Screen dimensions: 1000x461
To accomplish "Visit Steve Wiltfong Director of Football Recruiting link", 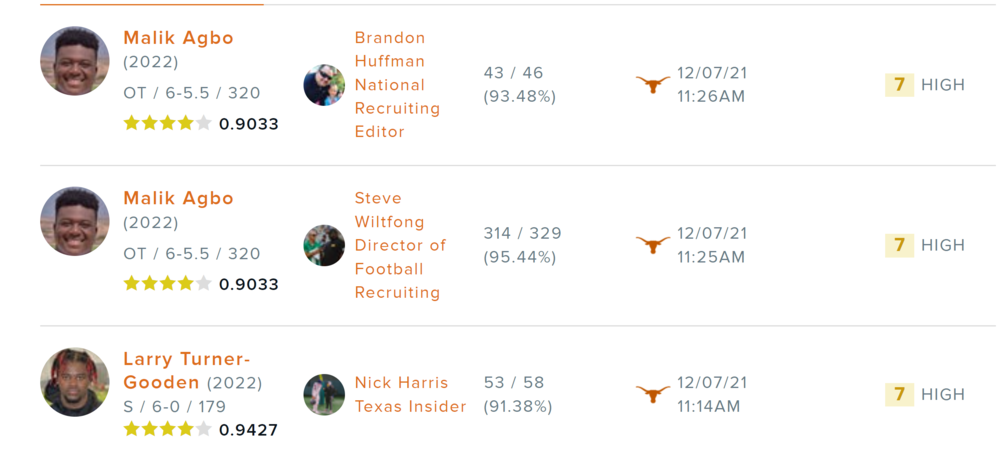I will [x=400, y=245].
